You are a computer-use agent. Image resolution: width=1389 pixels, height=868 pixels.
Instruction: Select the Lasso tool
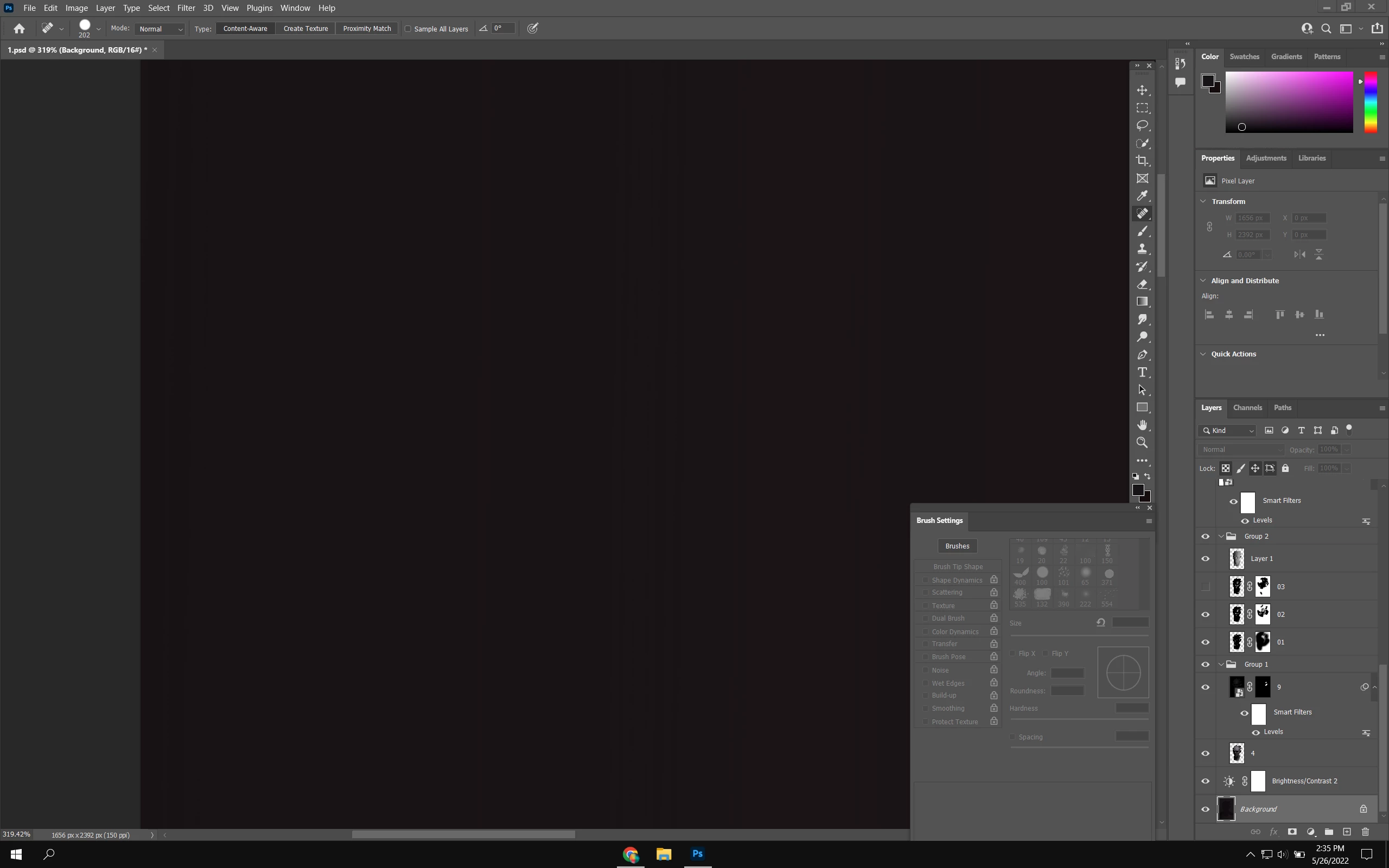[1142, 125]
